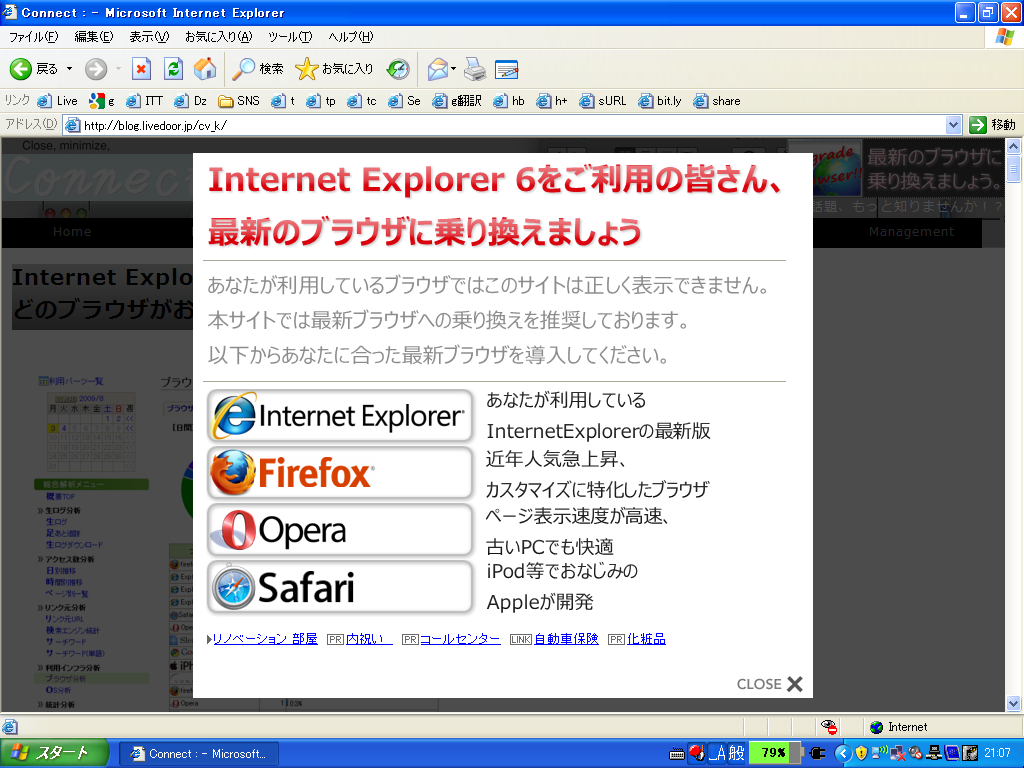1024x768 pixels.
Task: Refresh the page with the green arrows icon
Action: pos(173,69)
